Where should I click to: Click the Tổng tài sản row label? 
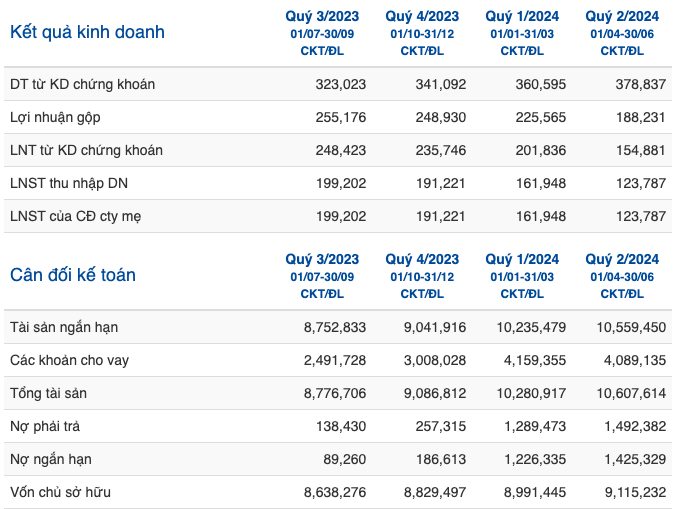pos(48,393)
